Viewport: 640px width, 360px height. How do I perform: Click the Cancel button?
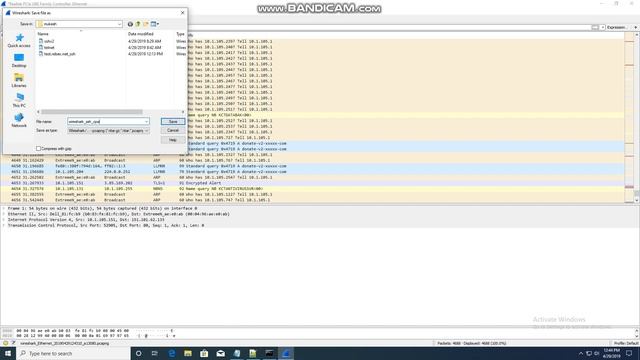173,131
